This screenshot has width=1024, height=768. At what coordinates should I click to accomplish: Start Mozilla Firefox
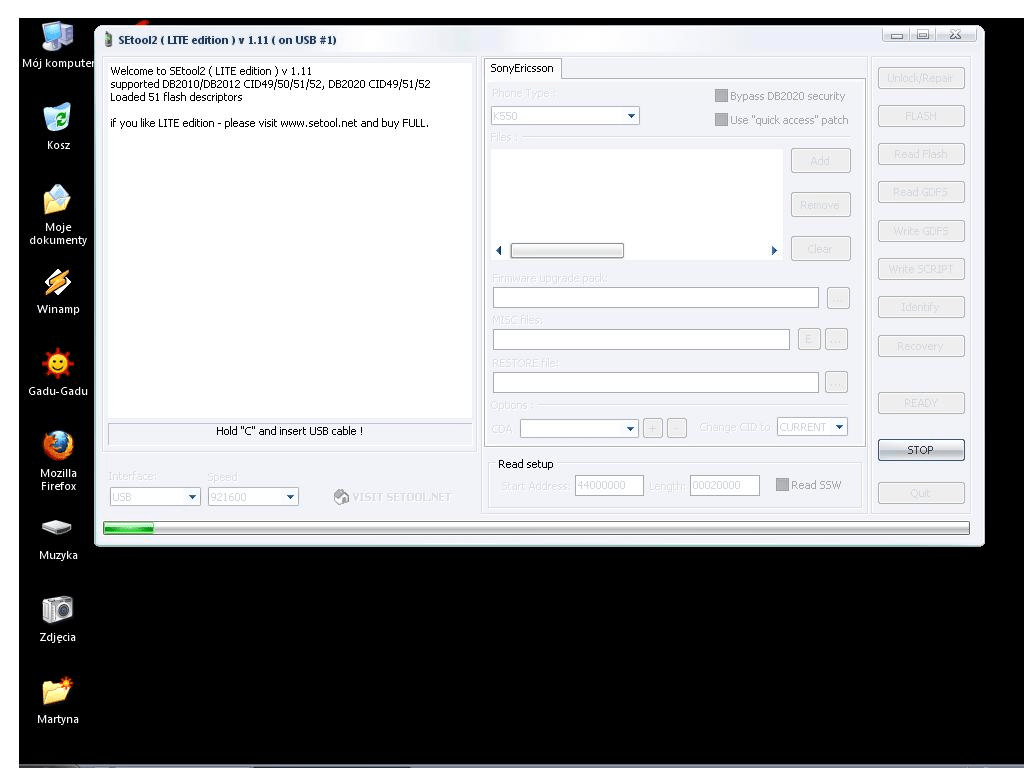[x=57, y=445]
